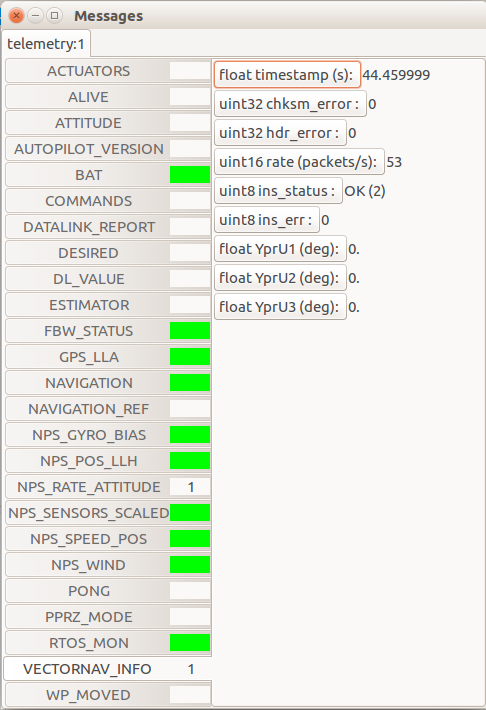Select the PPRZ_MODE message tab
The height and width of the screenshot is (710, 486).
[x=108, y=617]
